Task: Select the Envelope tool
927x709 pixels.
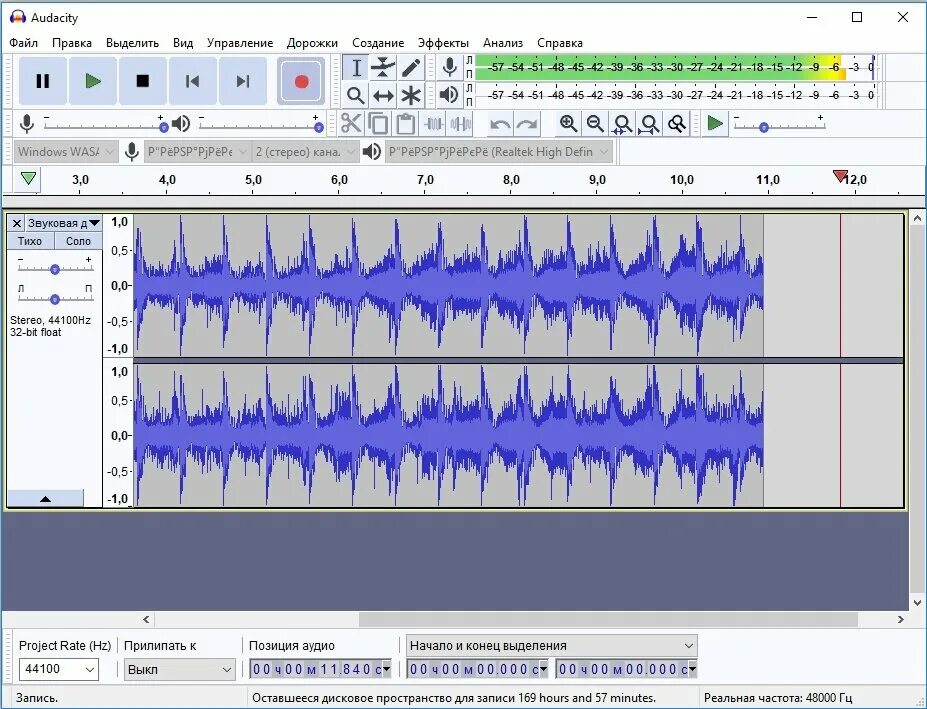Action: click(383, 67)
